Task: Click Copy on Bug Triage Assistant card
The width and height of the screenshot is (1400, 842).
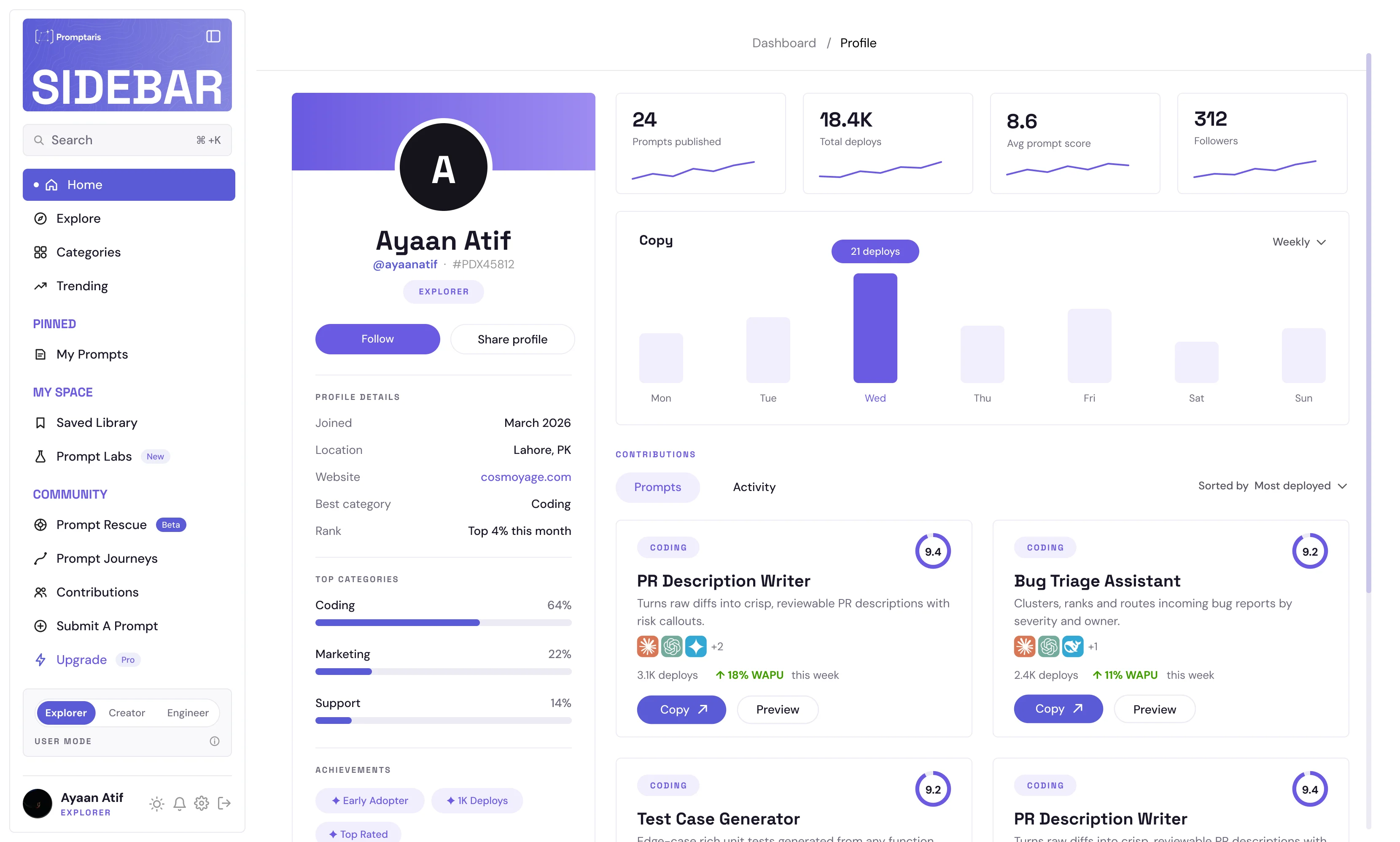Action: (x=1058, y=709)
